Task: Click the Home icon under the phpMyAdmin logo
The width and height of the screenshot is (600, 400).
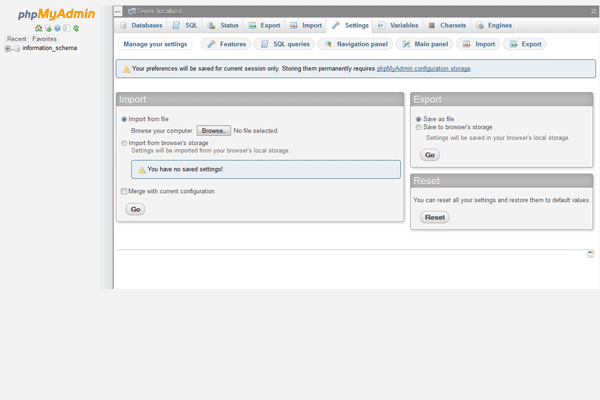Action: coord(38,28)
